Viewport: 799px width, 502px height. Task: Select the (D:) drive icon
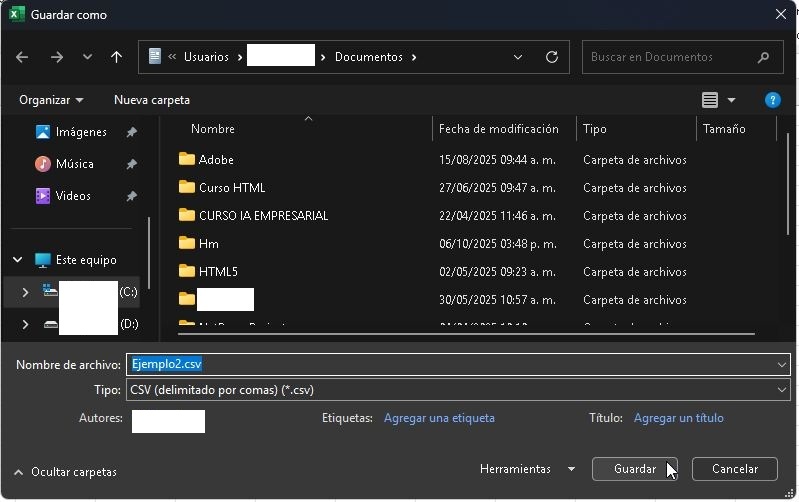tap(50, 324)
